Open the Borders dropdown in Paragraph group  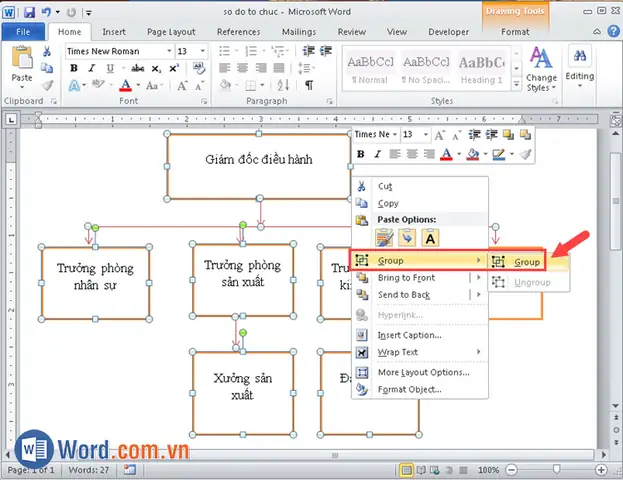[x=262, y=85]
